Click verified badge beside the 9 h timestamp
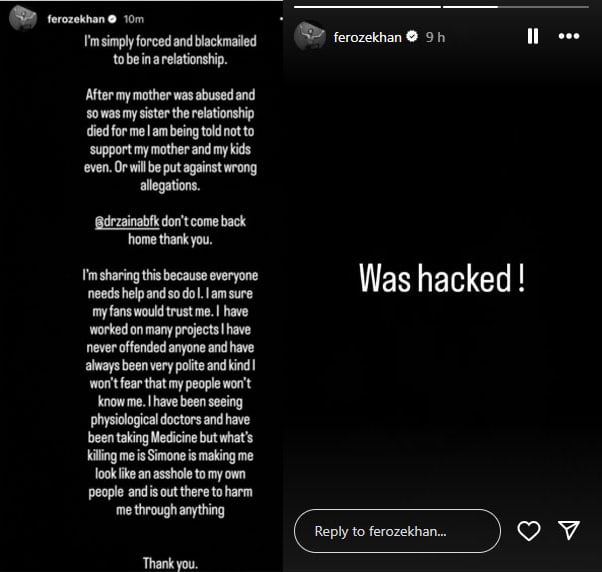Image resolution: width=602 pixels, height=572 pixels. tap(412, 36)
